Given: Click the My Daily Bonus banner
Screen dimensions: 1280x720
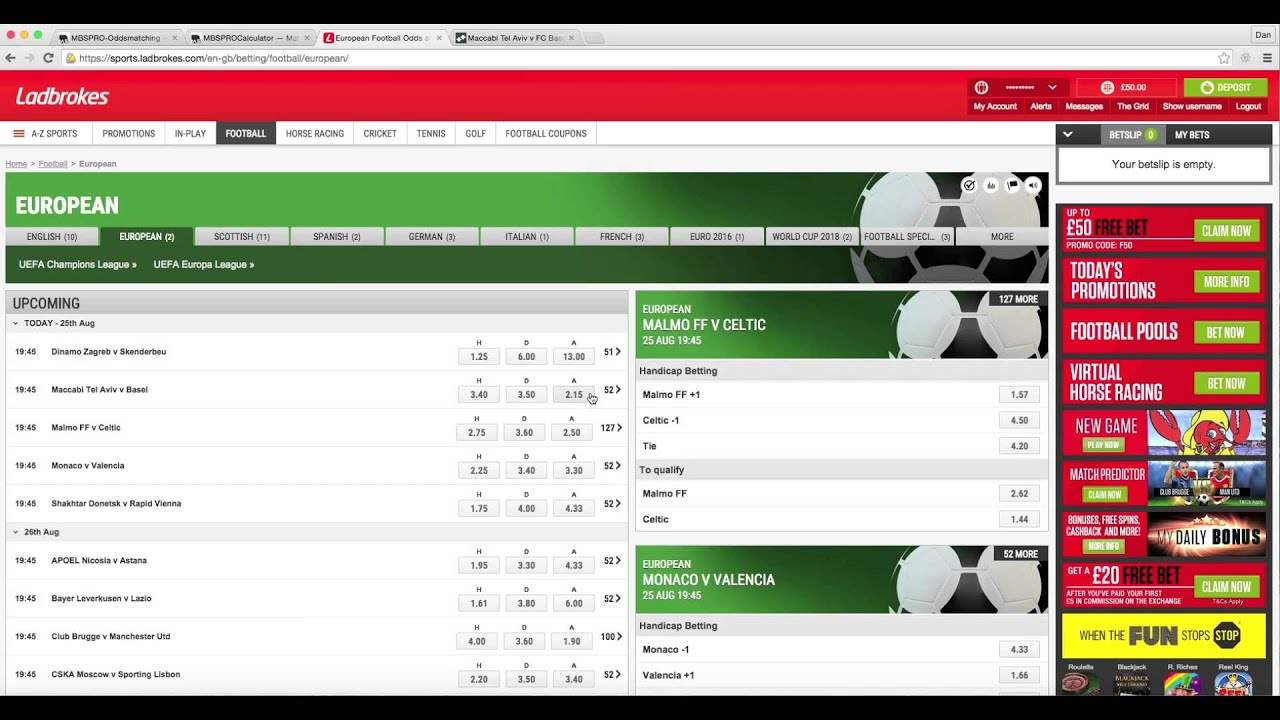Looking at the screenshot, I should coord(1164,535).
